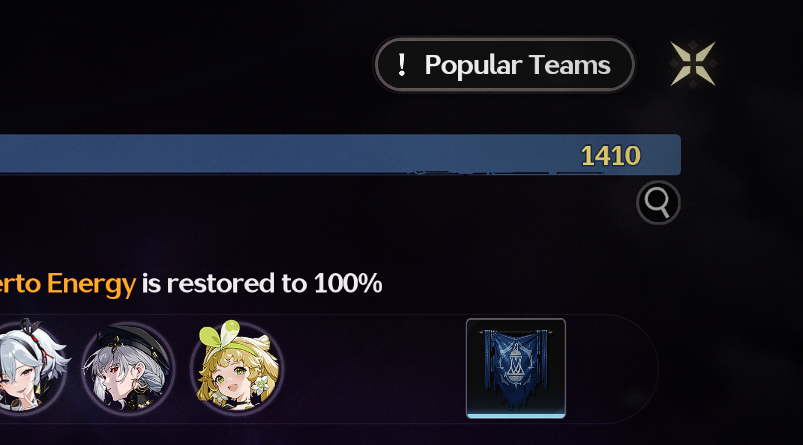Click the 1410 score value

610,156
